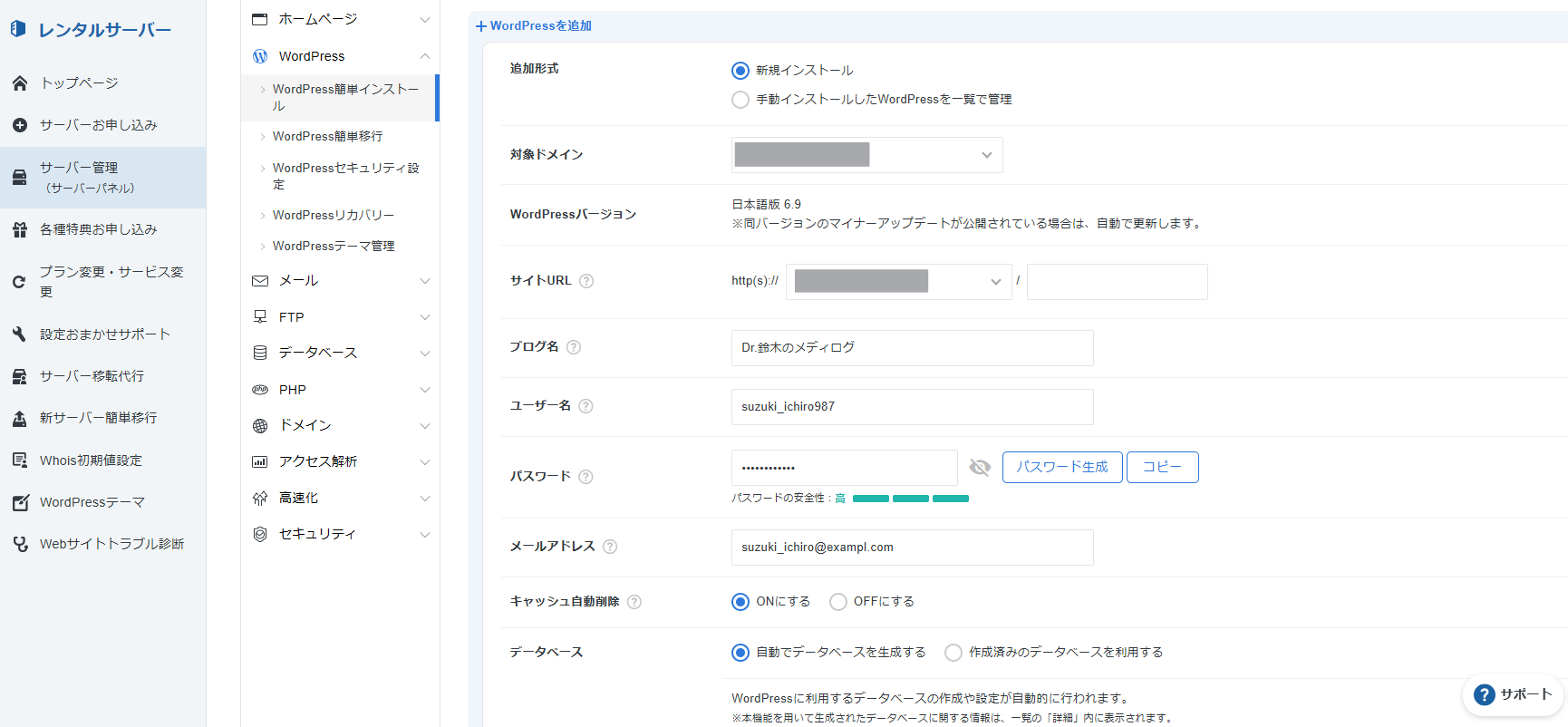Click the 高速化 rocket icon
The height and width of the screenshot is (727, 1568).
(260, 498)
